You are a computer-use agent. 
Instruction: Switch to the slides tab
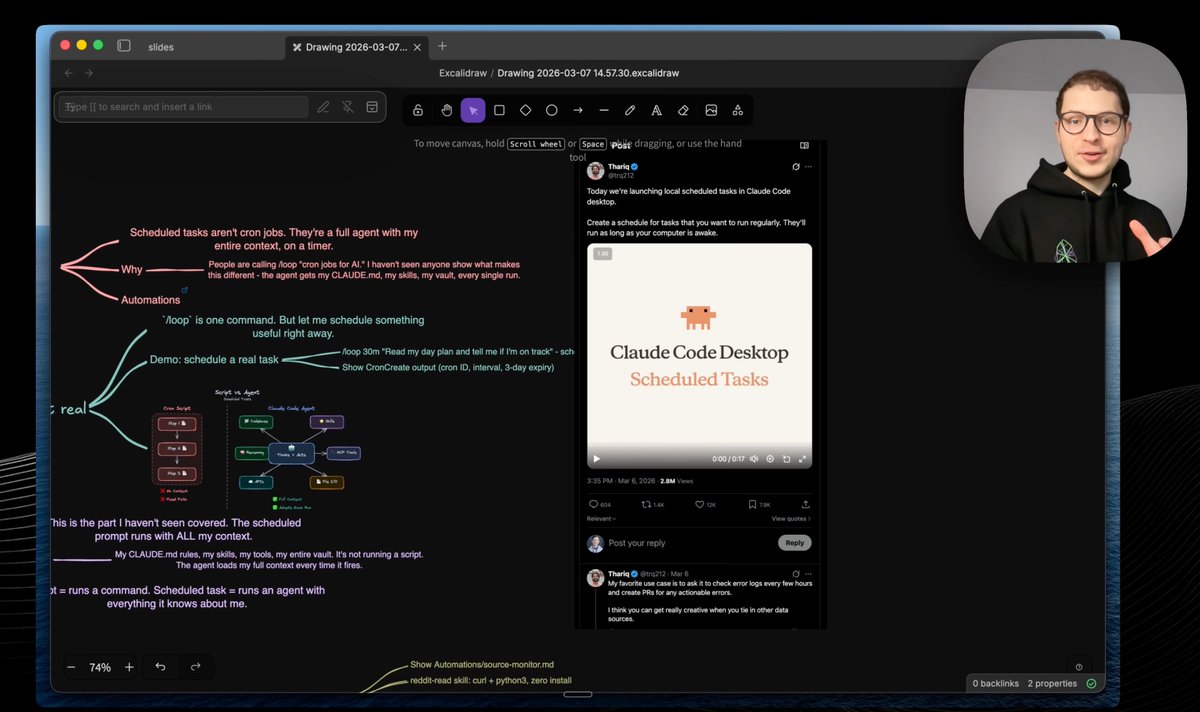pyautogui.click(x=161, y=47)
